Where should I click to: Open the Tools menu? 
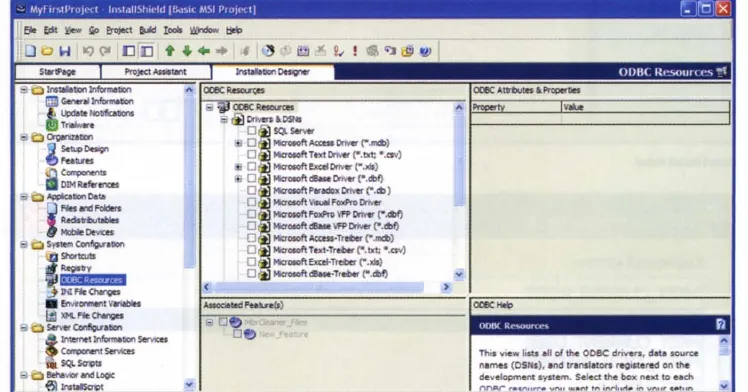point(173,30)
